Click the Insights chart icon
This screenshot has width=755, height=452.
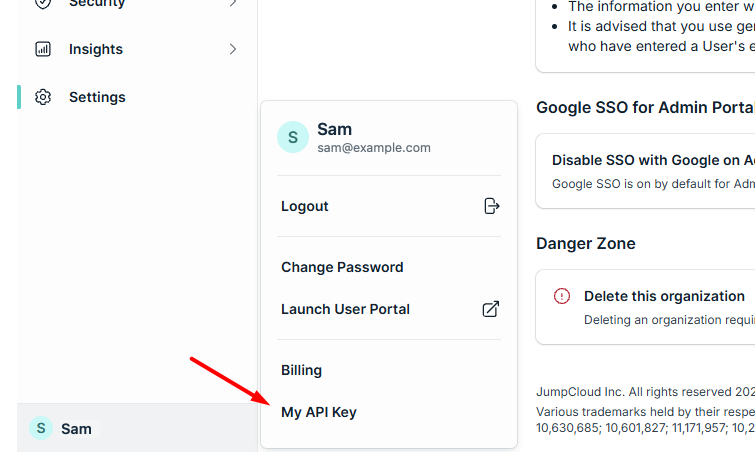click(x=43, y=49)
